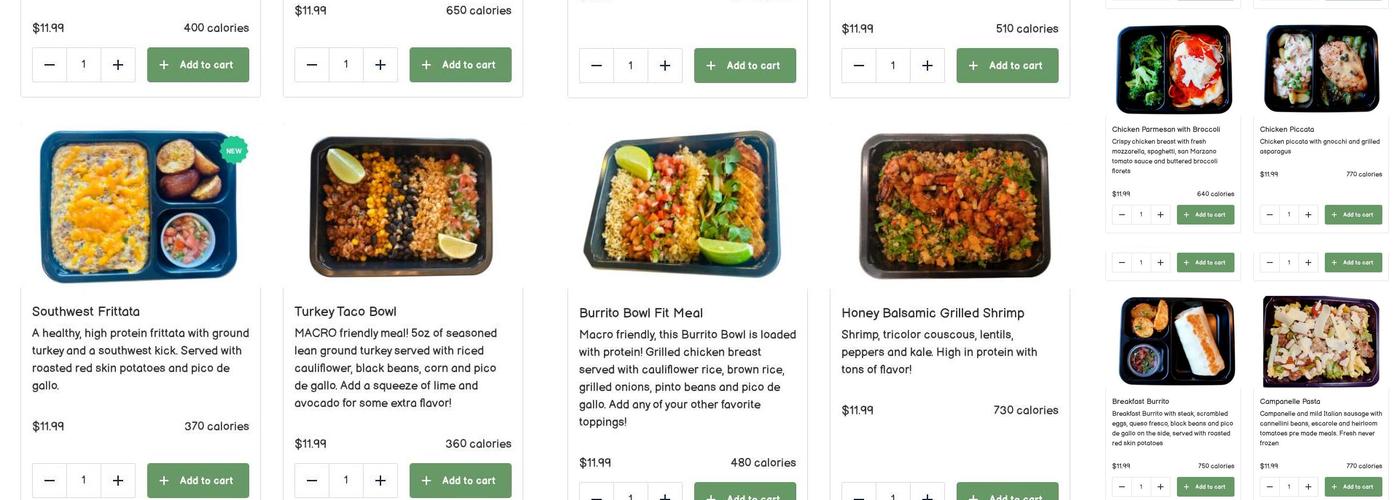This screenshot has width=1400, height=500.
Task: Increase Chicken Parmesan with Broccoli quantity
Action: click(1160, 214)
